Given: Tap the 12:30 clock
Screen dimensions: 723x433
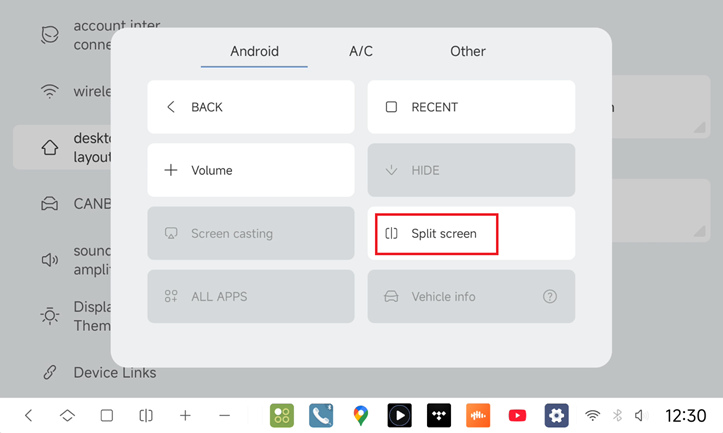Looking at the screenshot, I should click(x=685, y=415).
